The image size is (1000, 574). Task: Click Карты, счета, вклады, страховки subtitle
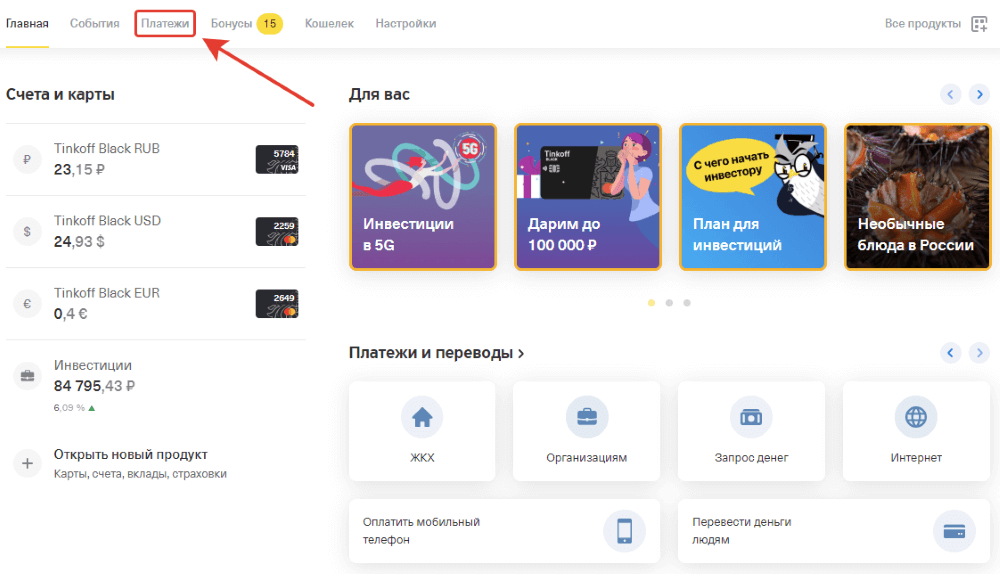point(140,474)
